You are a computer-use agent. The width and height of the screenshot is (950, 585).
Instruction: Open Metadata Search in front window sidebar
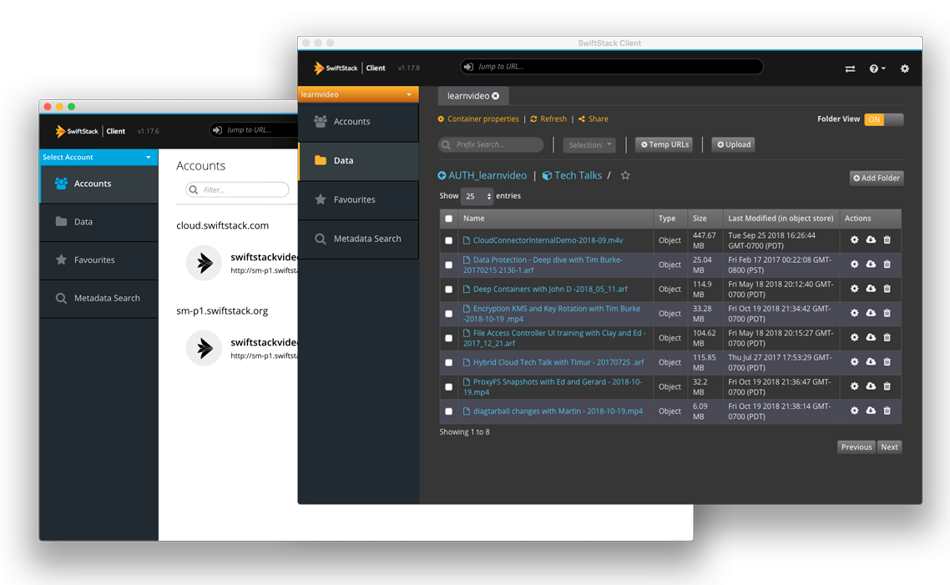[358, 239]
